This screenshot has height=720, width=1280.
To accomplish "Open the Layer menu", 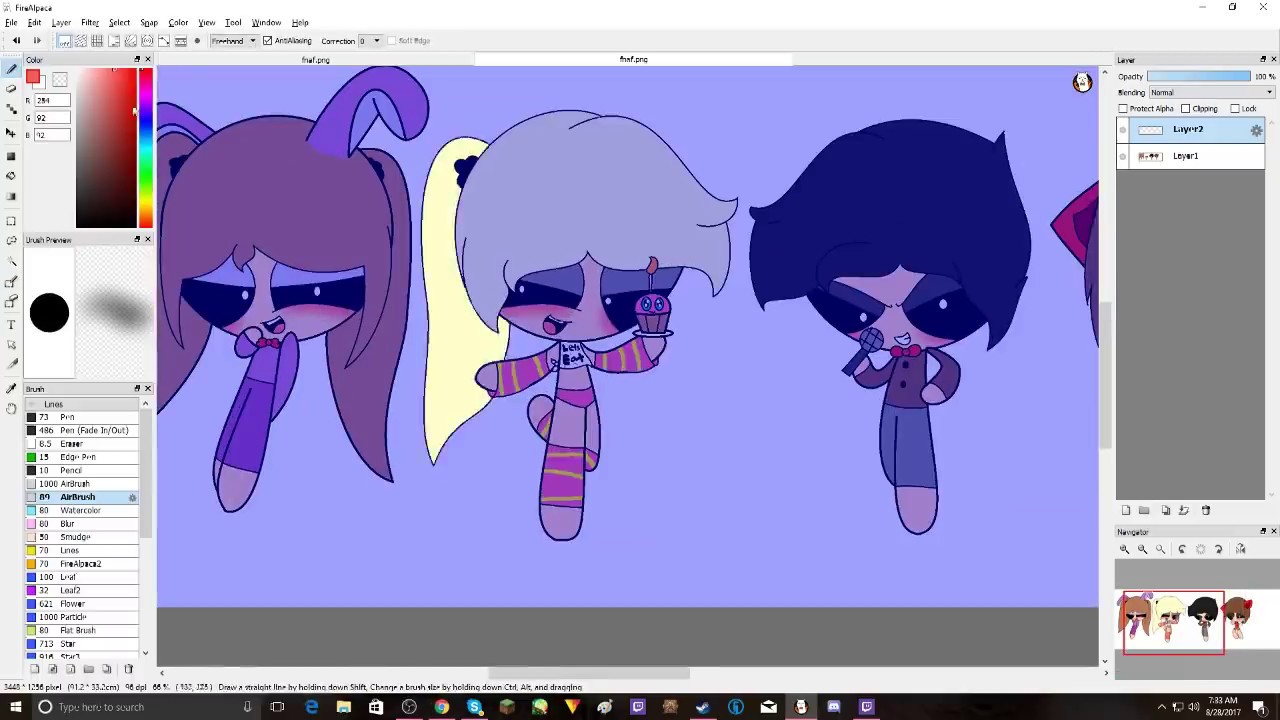I will pos(61,22).
